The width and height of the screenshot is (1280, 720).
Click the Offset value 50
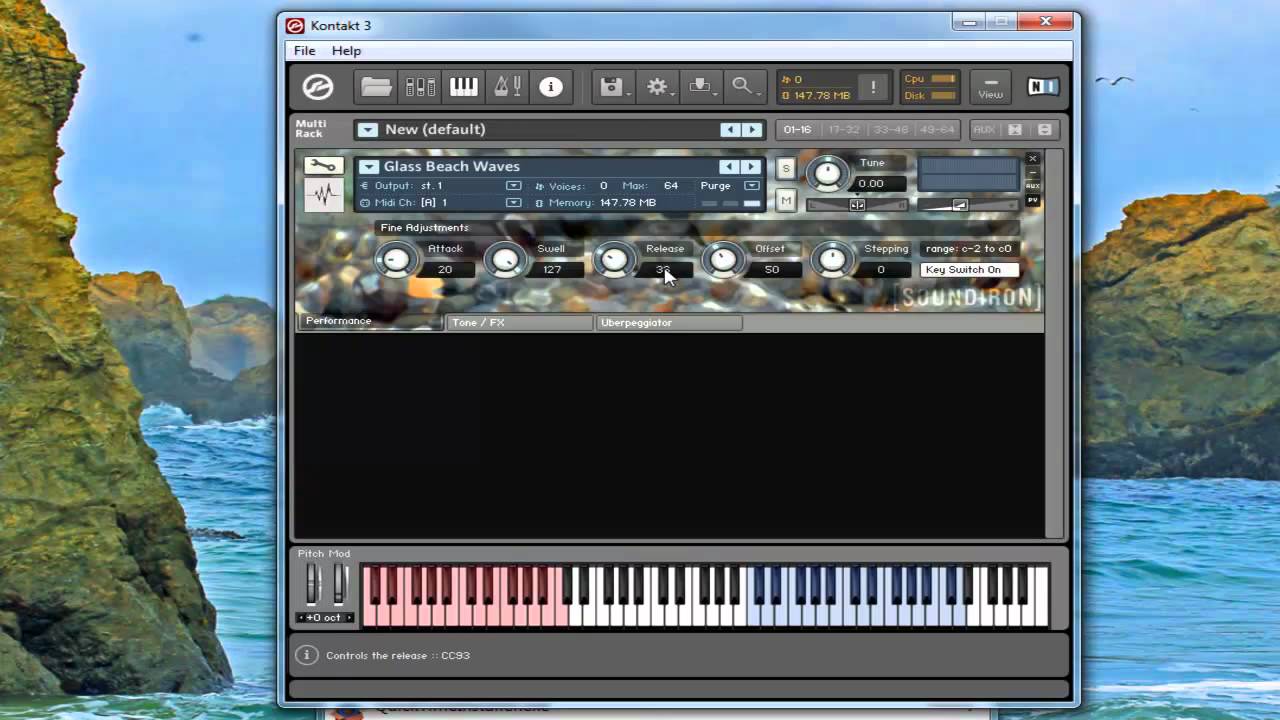point(772,270)
